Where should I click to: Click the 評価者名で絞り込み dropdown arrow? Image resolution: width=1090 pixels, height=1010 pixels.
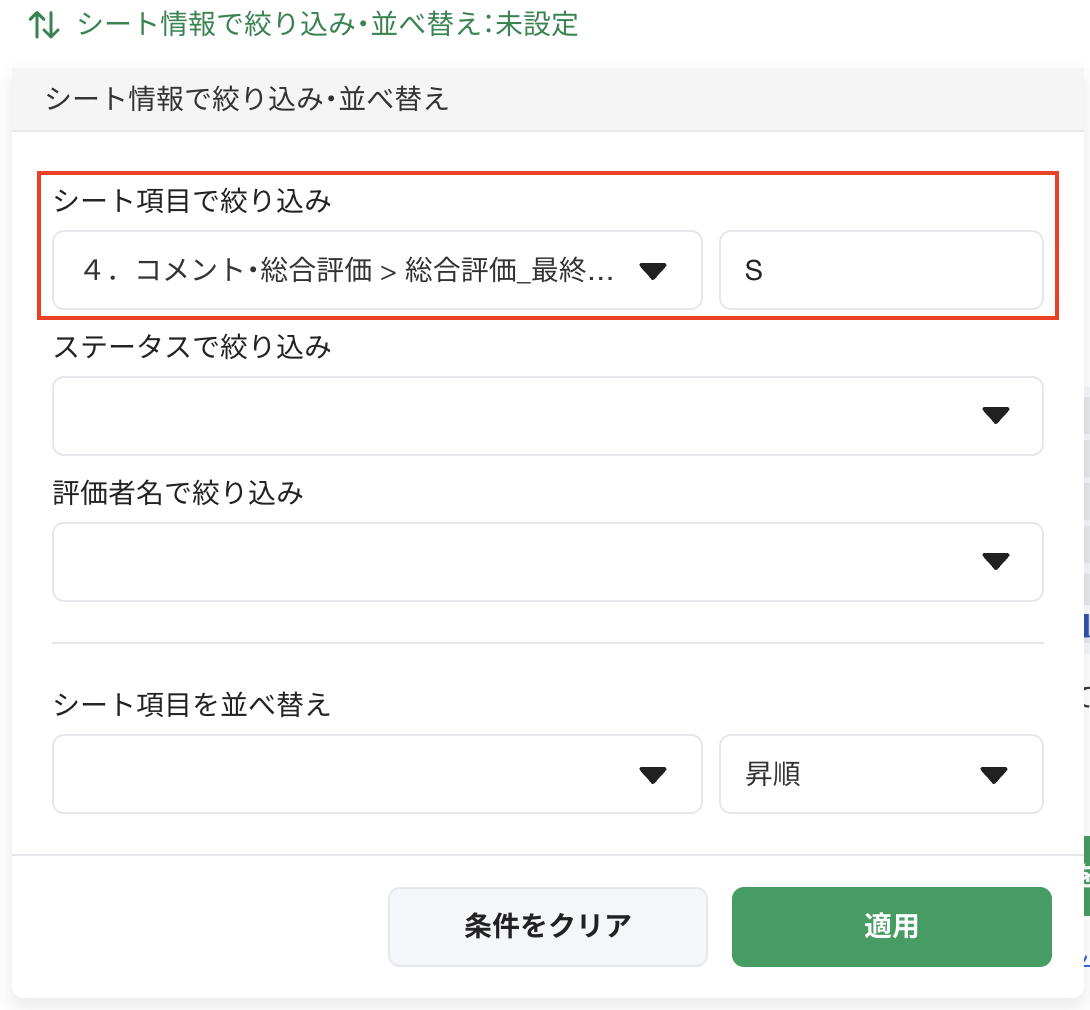point(995,562)
